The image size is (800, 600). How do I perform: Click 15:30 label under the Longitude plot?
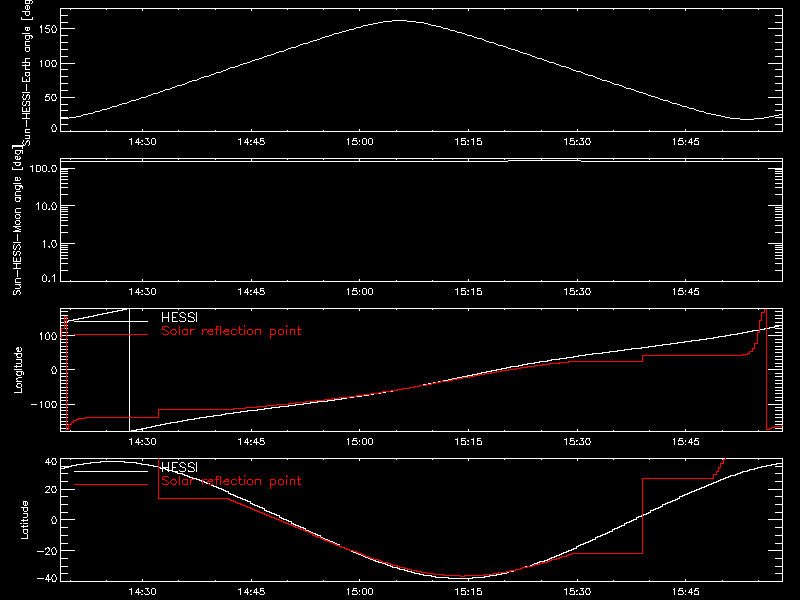(x=577, y=442)
